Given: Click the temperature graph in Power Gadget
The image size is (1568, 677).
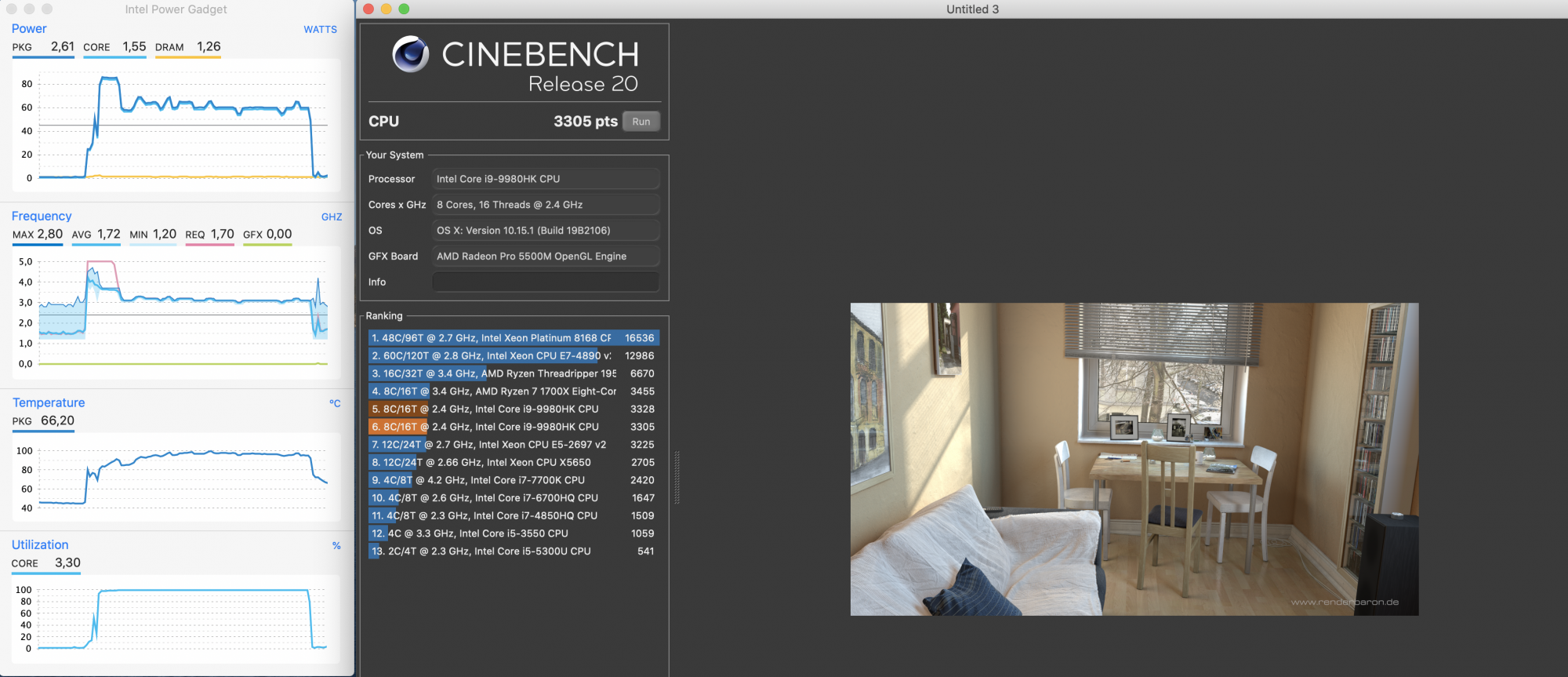Looking at the screenshot, I should click(176, 477).
